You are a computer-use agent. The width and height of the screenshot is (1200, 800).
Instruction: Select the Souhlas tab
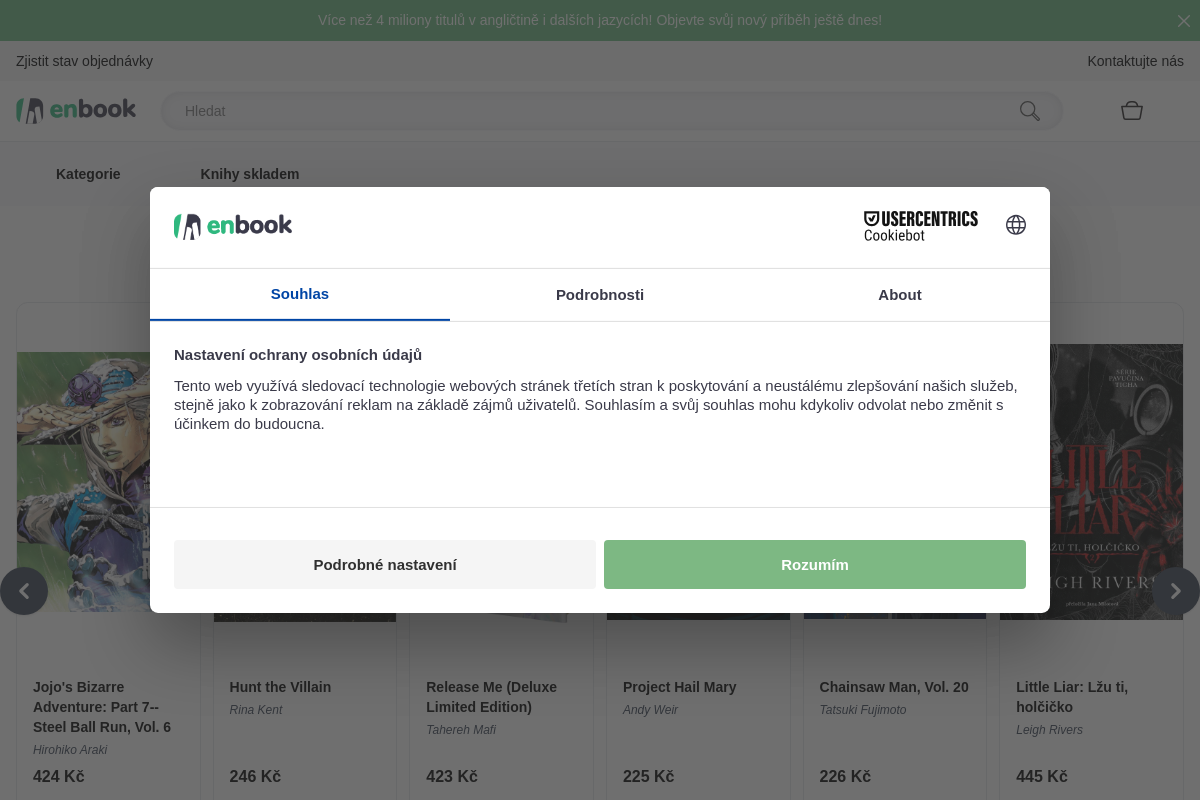[x=299, y=294]
